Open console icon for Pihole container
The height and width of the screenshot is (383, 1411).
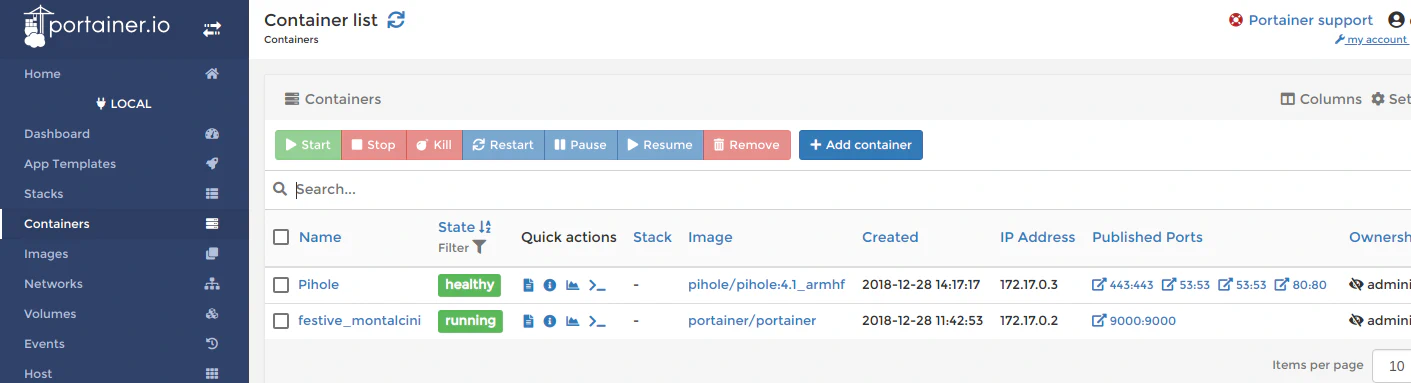(597, 285)
